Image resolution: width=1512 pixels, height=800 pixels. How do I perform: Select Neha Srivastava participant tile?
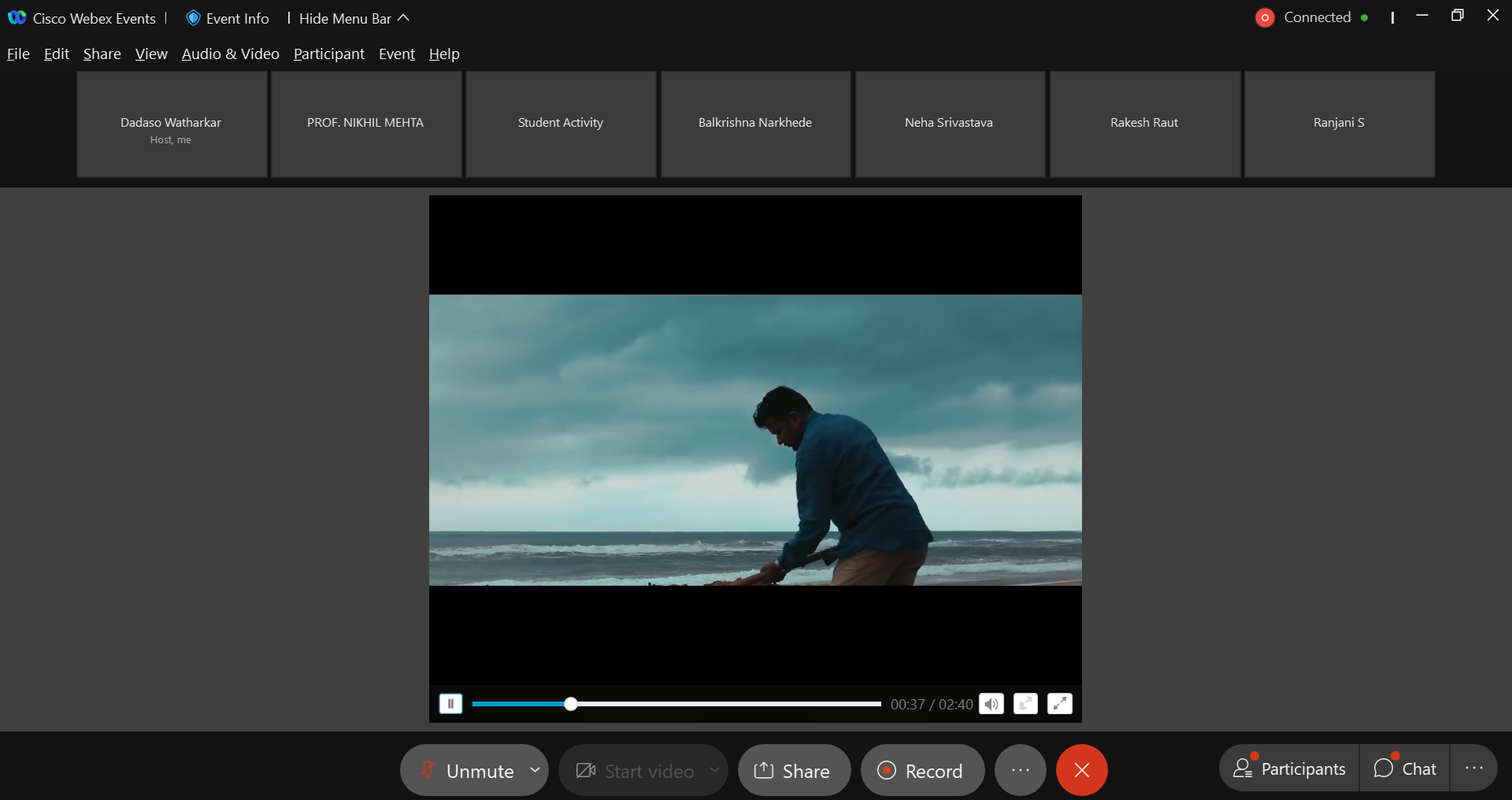pyautogui.click(x=951, y=124)
